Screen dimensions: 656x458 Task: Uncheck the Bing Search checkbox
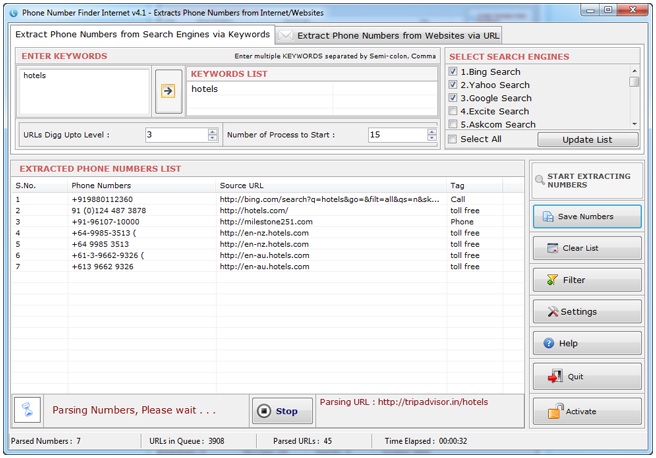pyautogui.click(x=454, y=72)
